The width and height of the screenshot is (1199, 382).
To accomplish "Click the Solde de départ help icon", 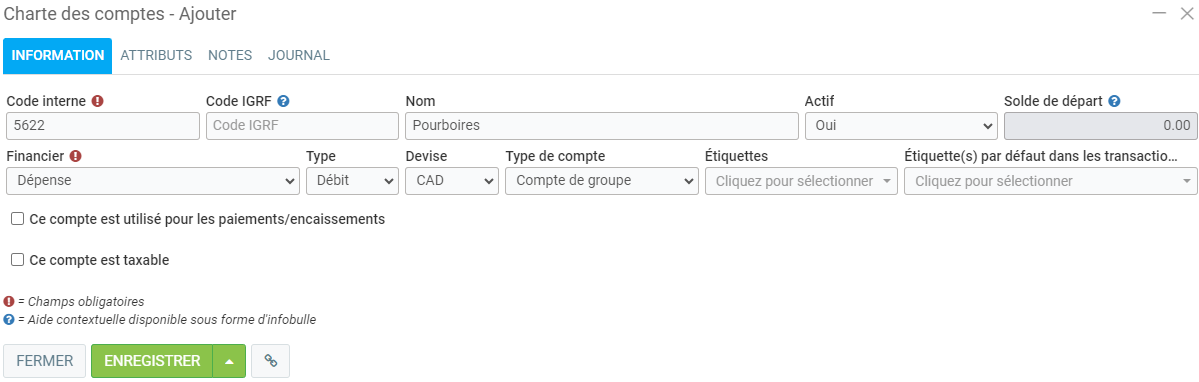I will coord(1114,101).
